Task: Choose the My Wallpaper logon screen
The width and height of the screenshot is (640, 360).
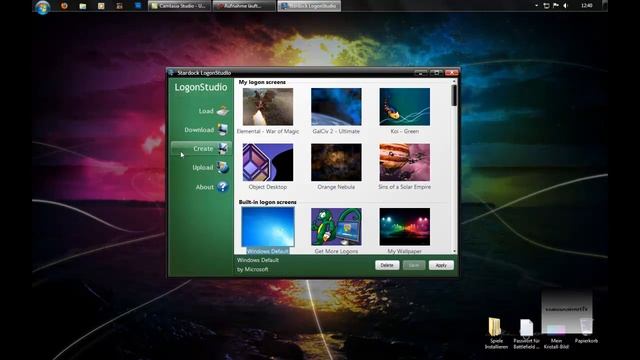Action: tap(404, 227)
